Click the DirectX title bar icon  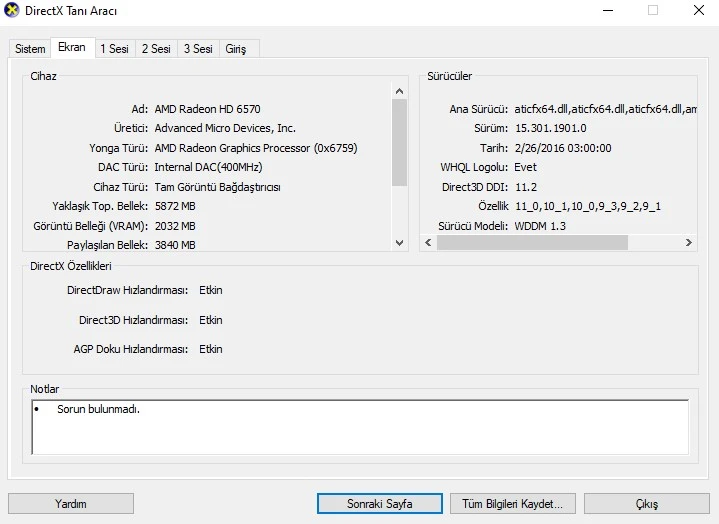pos(11,10)
